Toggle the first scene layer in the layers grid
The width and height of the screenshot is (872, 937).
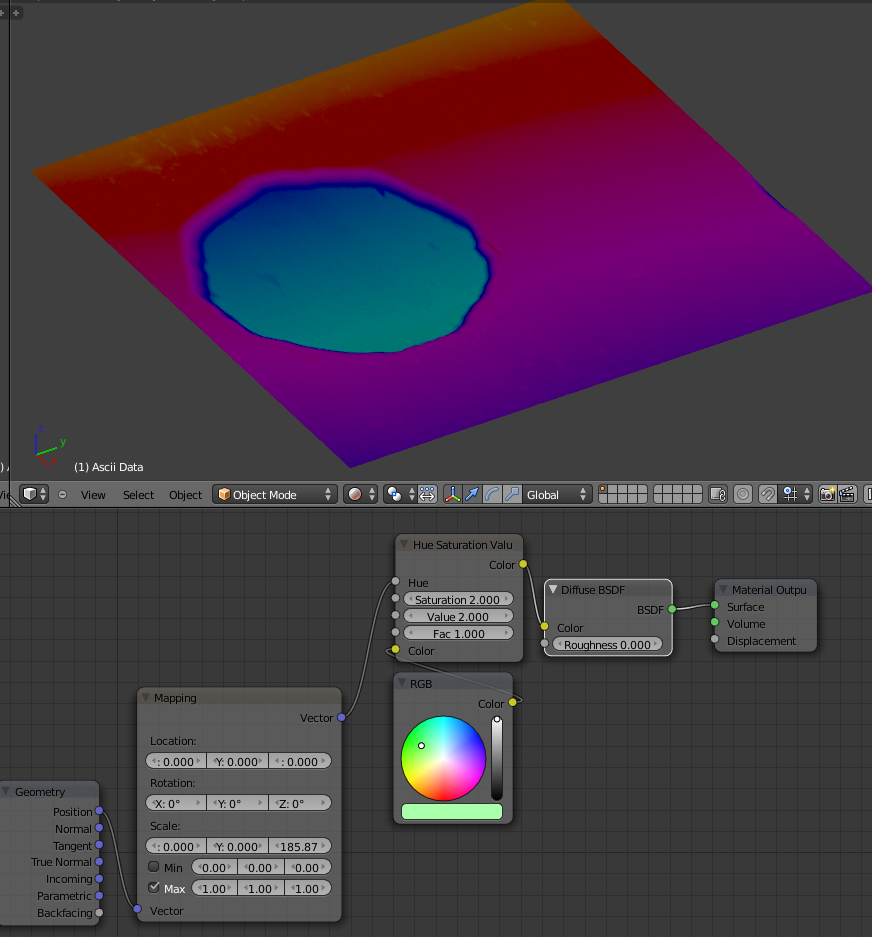click(x=603, y=490)
